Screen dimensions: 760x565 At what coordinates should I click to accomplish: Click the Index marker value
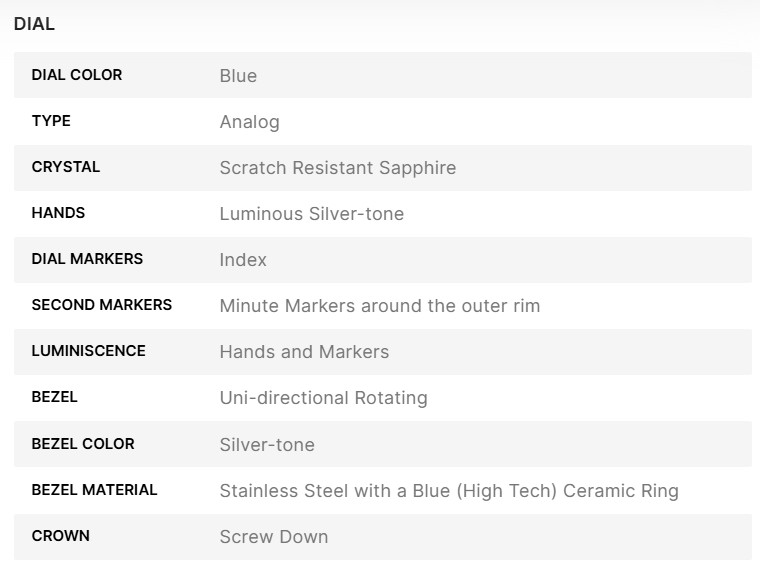tap(243, 260)
